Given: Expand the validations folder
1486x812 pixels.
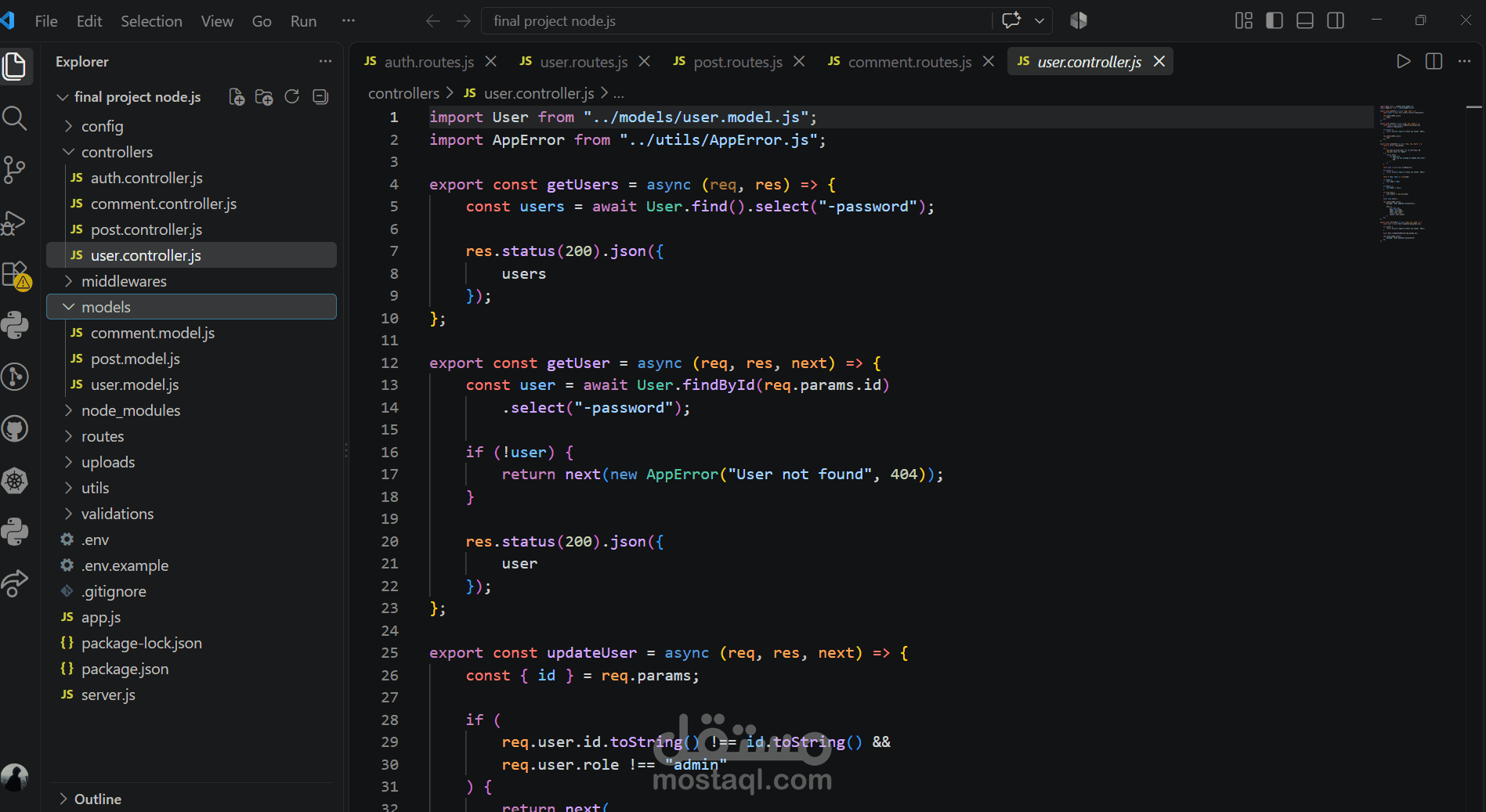Looking at the screenshot, I should click(x=191, y=514).
